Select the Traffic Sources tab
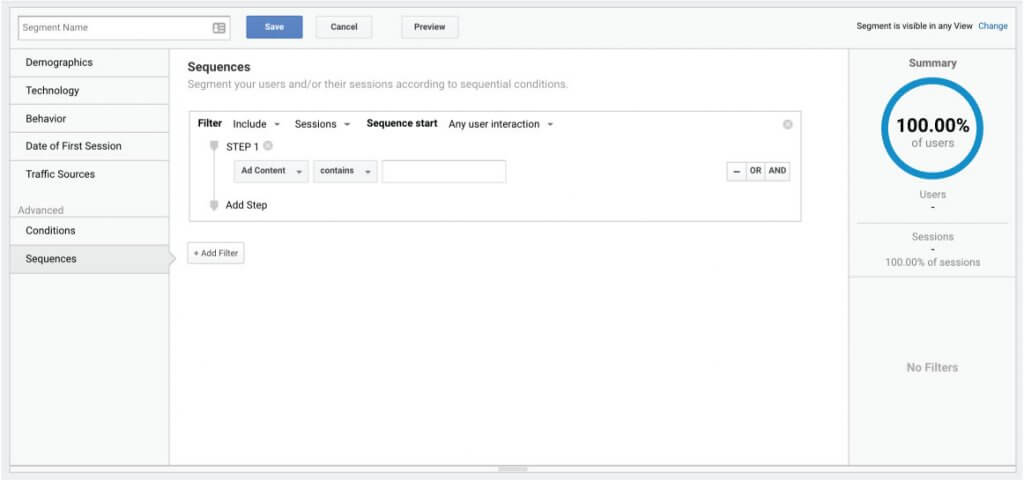 (89, 174)
